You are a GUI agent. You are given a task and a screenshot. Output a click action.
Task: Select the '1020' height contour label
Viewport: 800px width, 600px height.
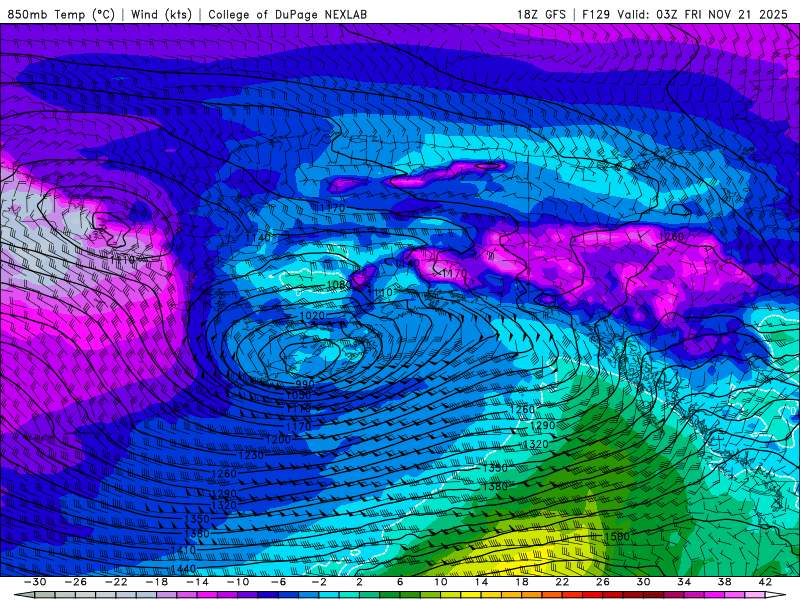[312, 316]
